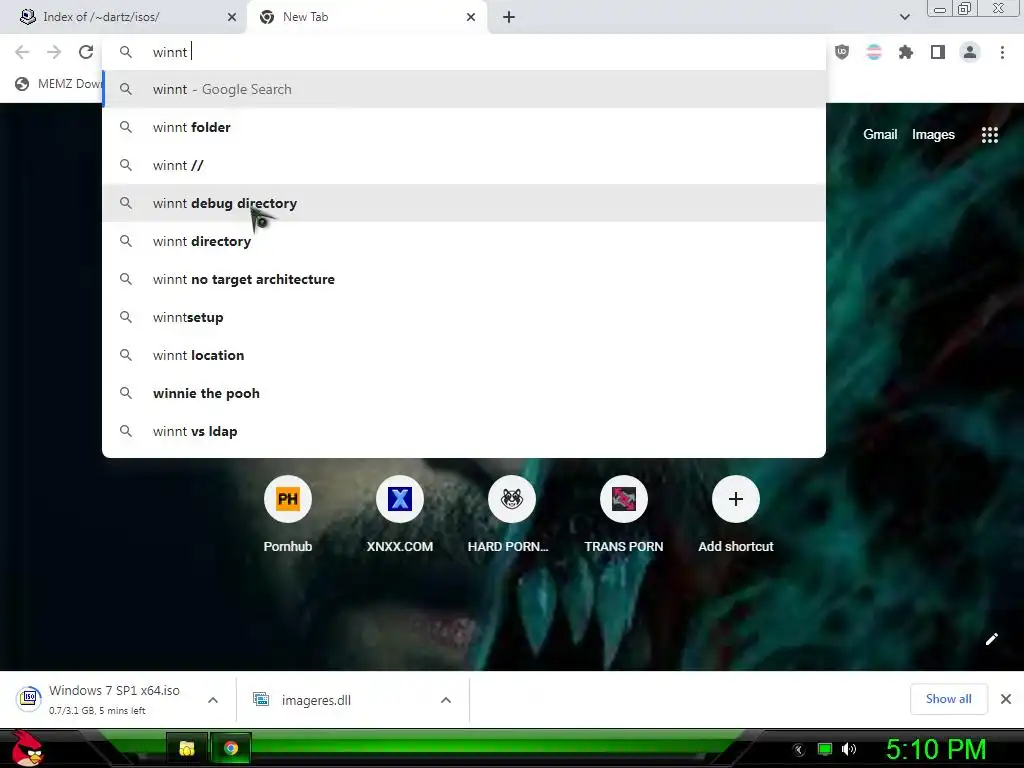This screenshot has height=768, width=1024.
Task: Click the Show all downloads button
Action: click(948, 699)
